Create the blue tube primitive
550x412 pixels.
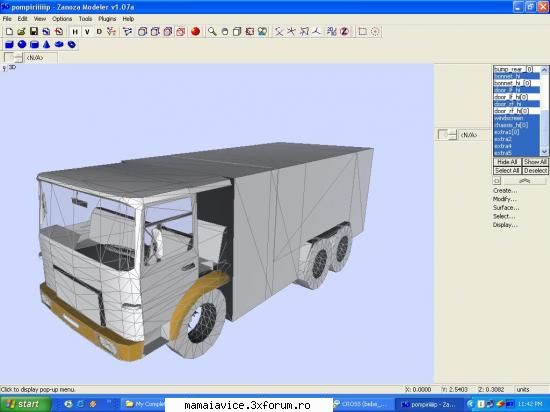72,45
